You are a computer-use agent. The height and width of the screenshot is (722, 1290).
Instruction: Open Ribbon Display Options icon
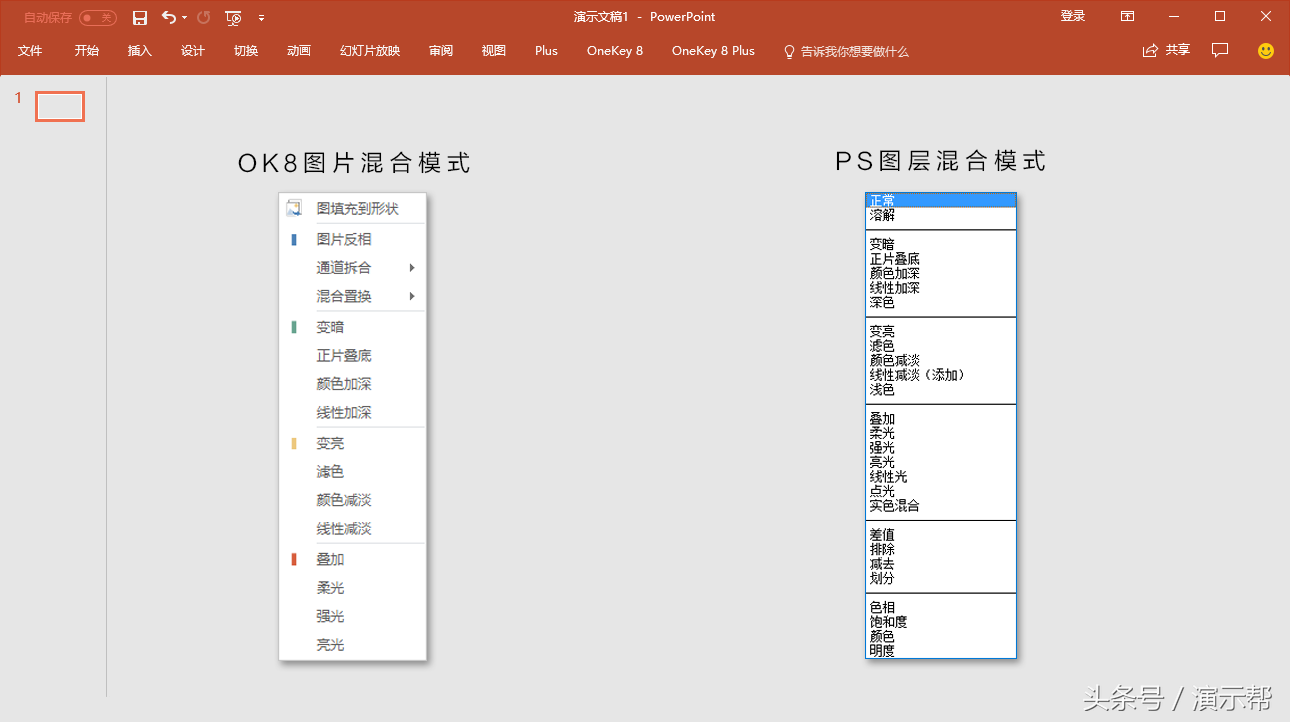click(1127, 17)
